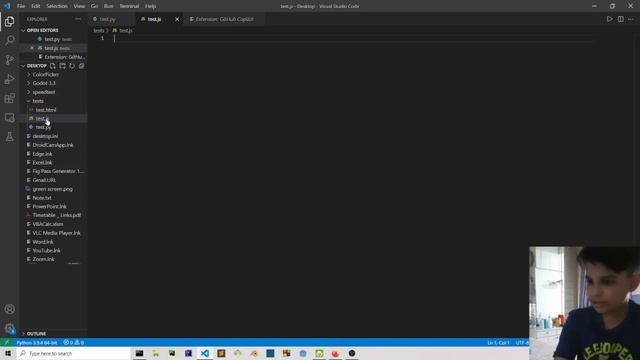Screen dimensions: 640x360
Task: Open the Windows Start menu
Action: [8, 353]
